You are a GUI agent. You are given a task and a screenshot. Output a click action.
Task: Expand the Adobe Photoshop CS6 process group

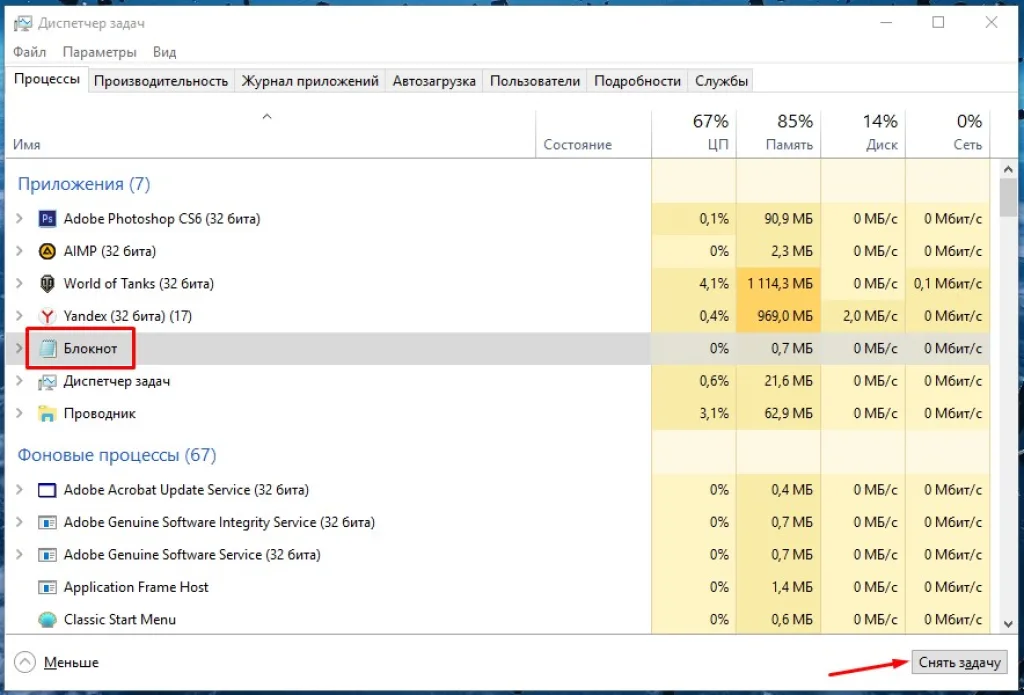pyautogui.click(x=20, y=219)
